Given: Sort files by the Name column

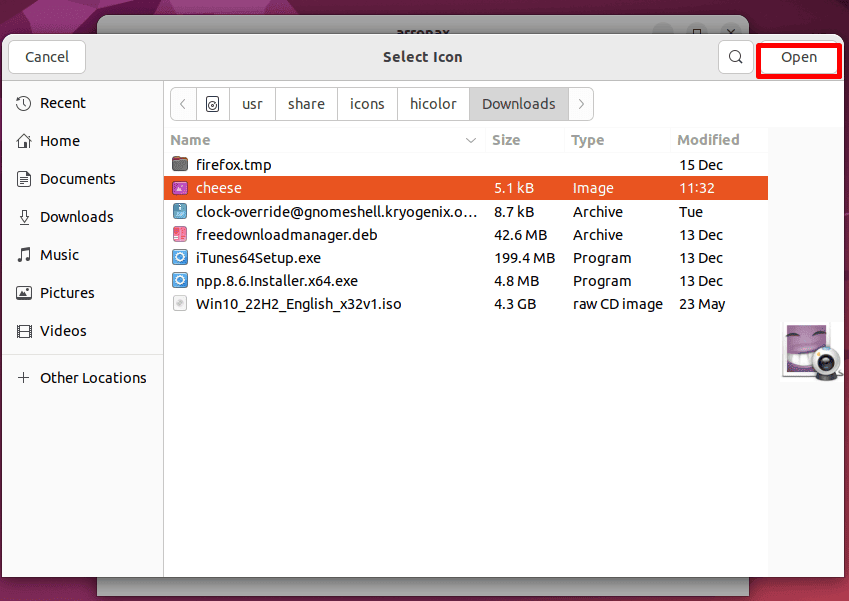Looking at the screenshot, I should point(190,140).
